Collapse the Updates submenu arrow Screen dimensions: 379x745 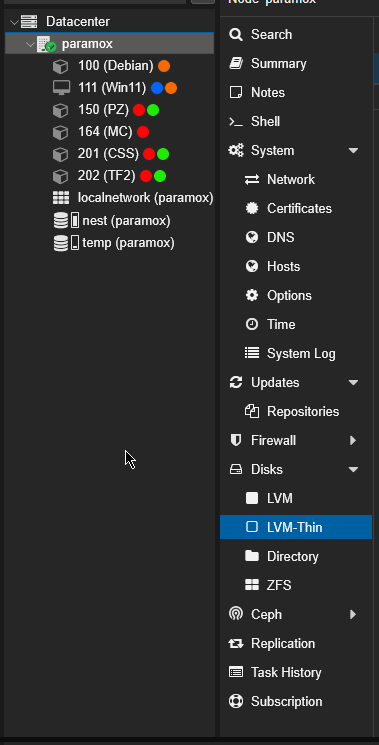353,383
